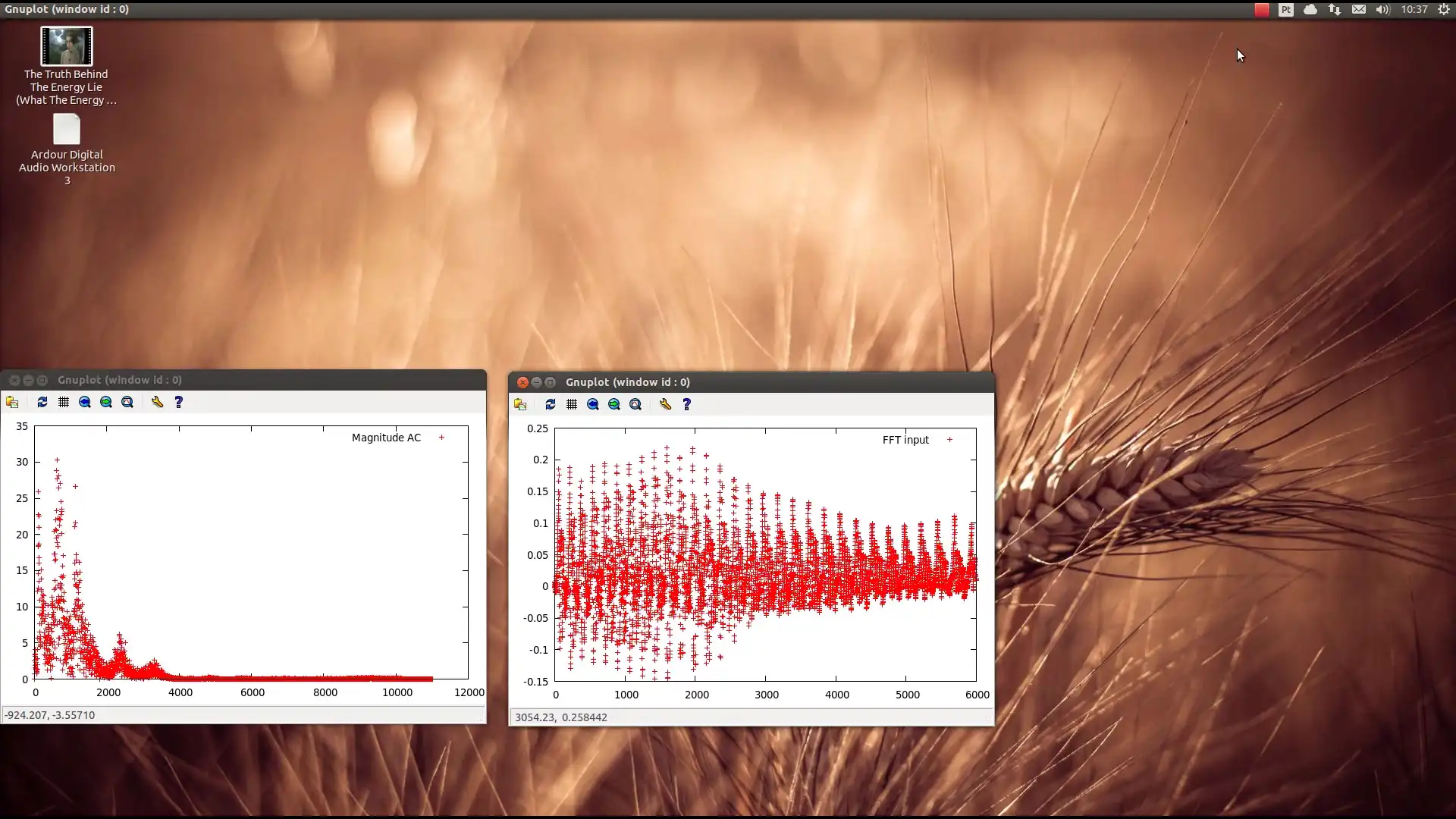Viewport: 1456px width, 819px height.
Task: Open the system gear session menu
Action: pos(1444,9)
